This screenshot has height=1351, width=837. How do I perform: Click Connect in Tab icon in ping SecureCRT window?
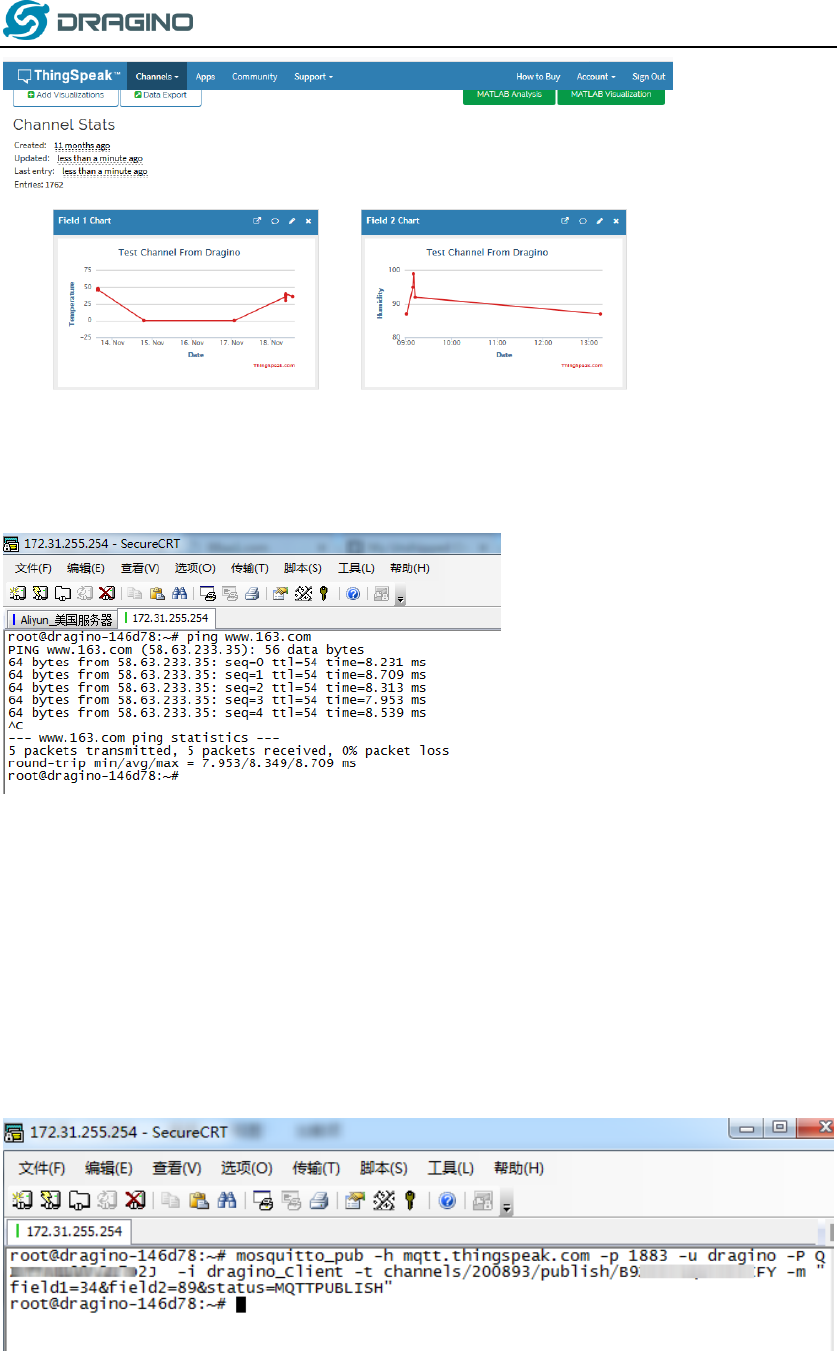[62, 593]
